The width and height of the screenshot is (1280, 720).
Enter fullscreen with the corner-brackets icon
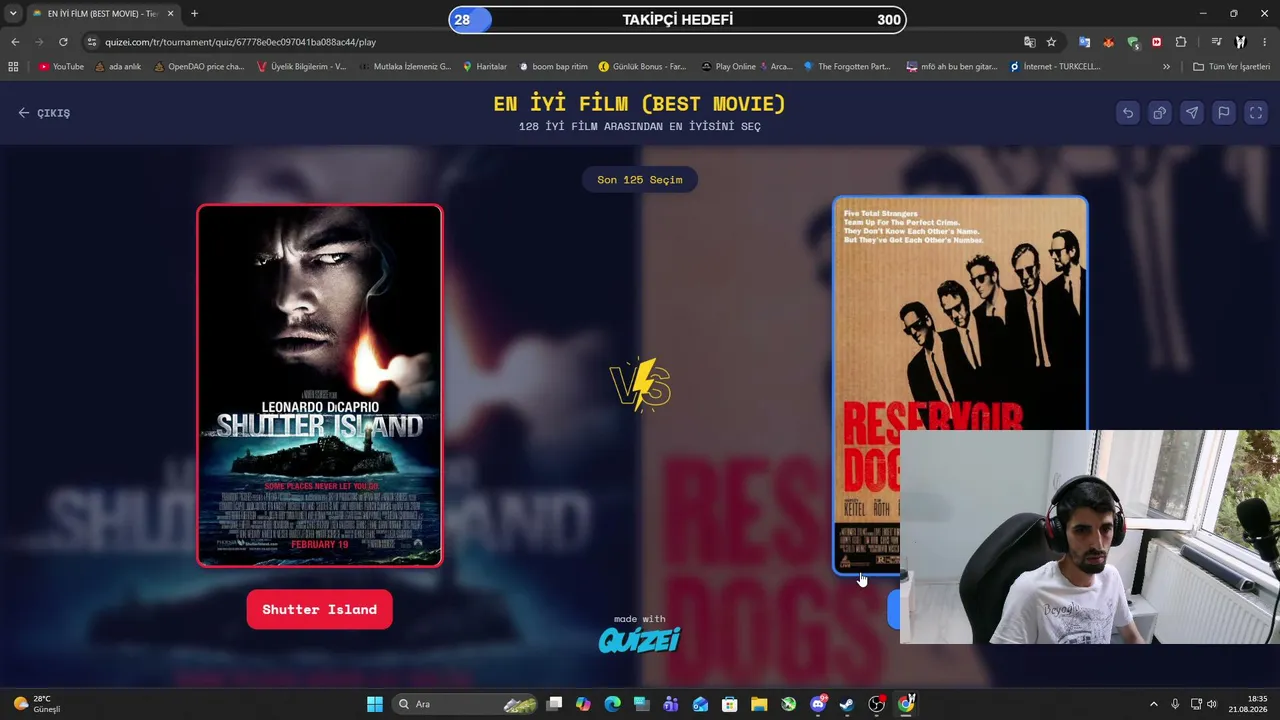[1256, 113]
